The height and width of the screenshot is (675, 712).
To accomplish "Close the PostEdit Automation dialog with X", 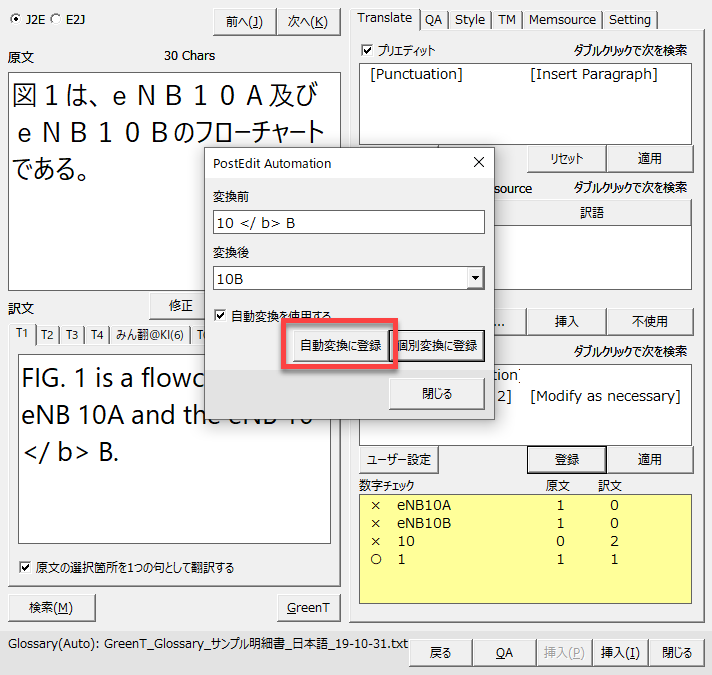I will click(x=478, y=163).
